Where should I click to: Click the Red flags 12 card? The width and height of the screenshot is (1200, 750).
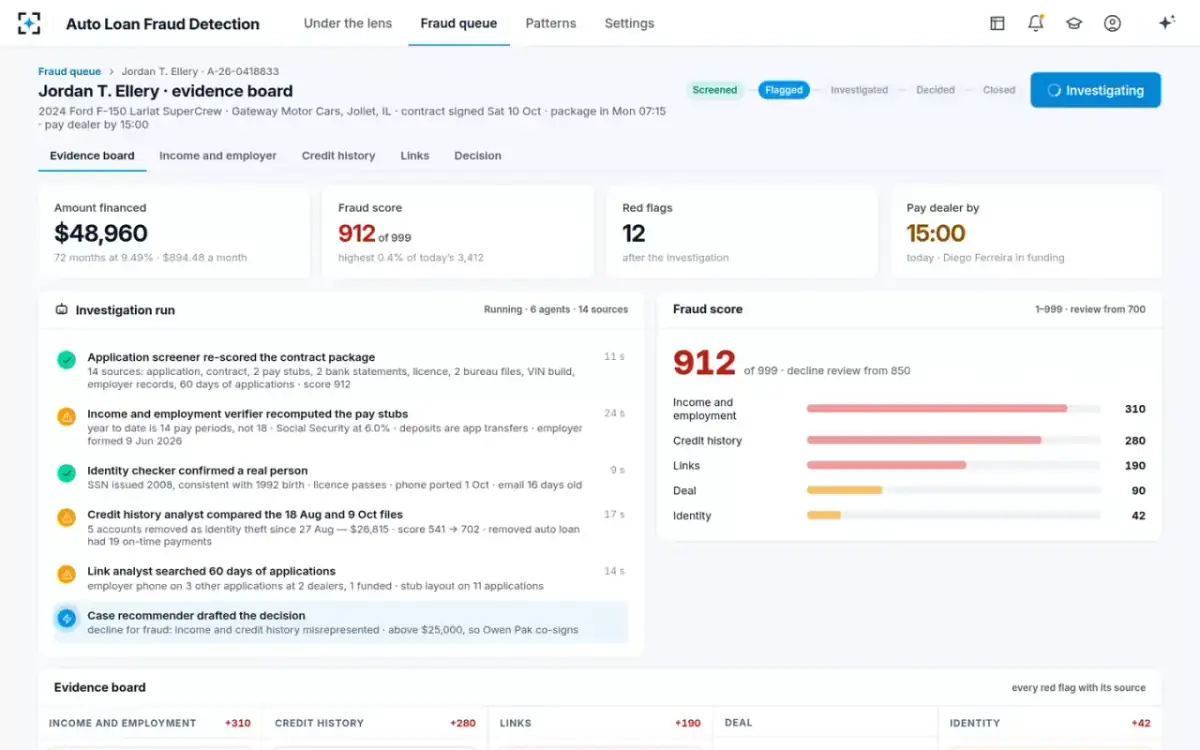coord(742,232)
